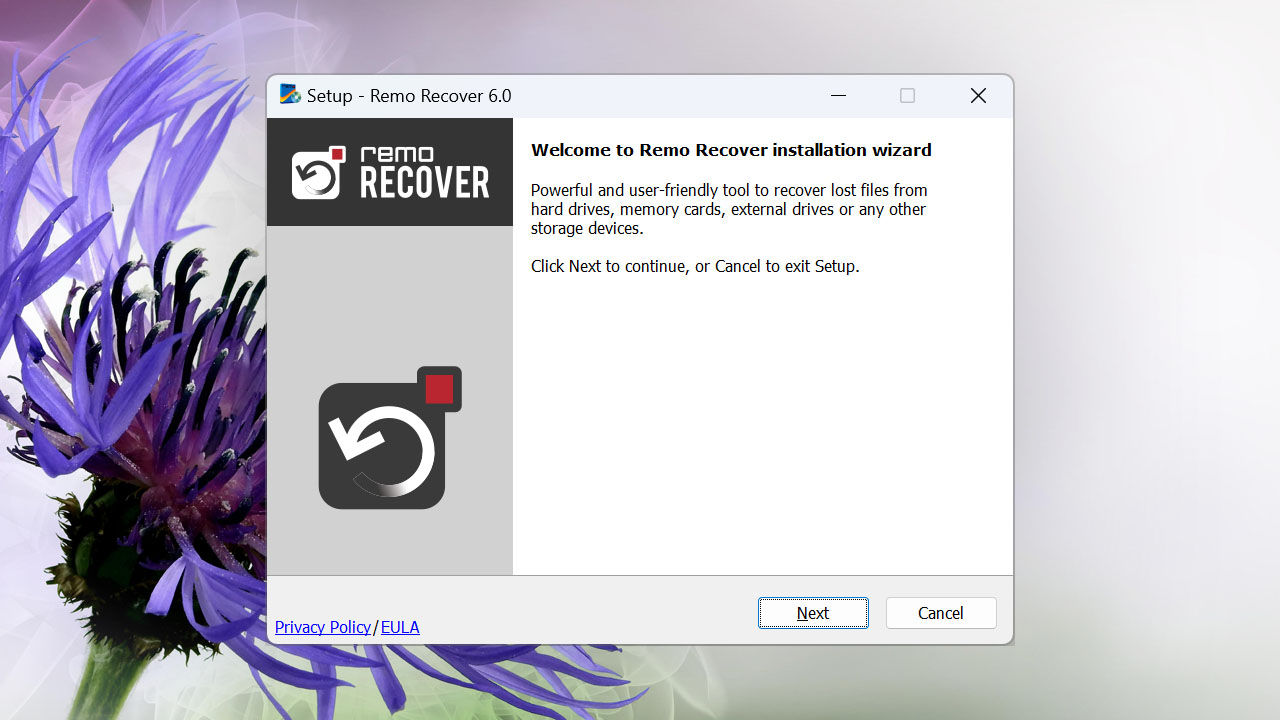The image size is (1280, 720).
Task: Click the 'Powerful and user-friendly tool' description
Action: click(730, 209)
